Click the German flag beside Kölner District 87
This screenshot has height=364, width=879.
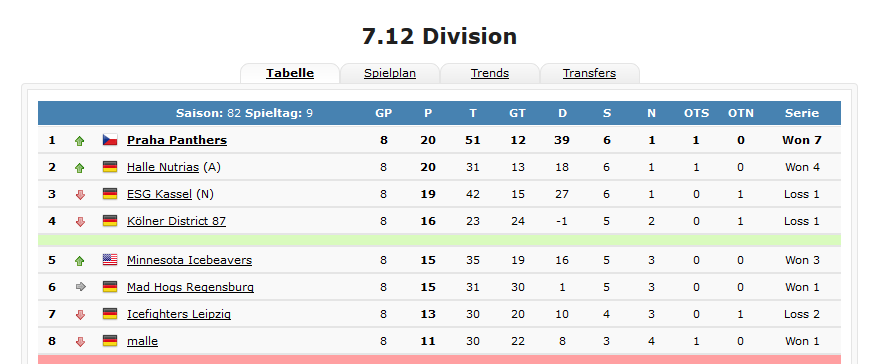[110, 221]
